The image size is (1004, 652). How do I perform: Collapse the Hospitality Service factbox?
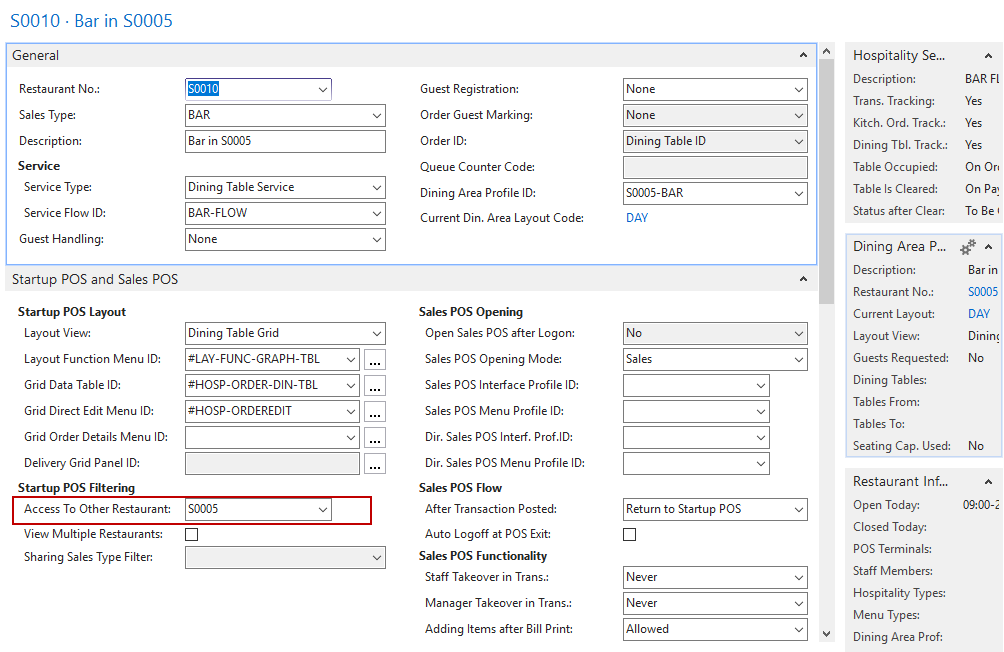(x=988, y=56)
